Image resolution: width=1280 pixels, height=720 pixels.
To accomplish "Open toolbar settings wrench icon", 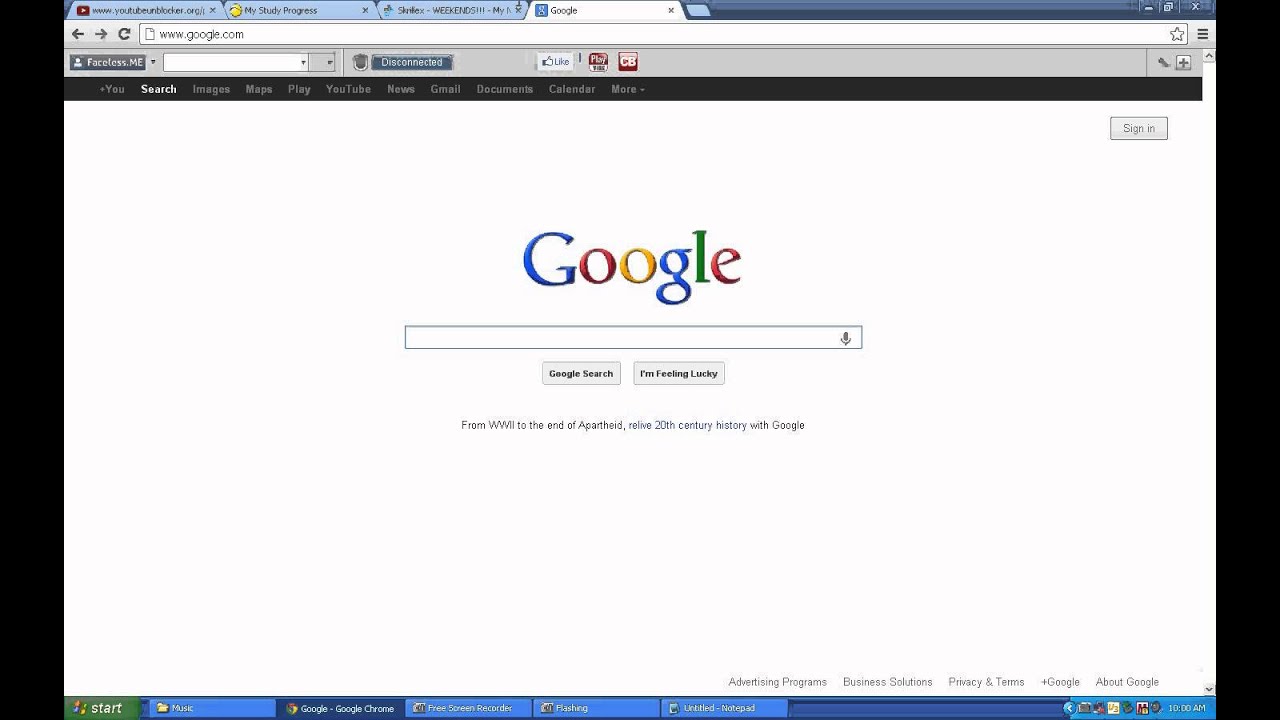I will [x=1164, y=62].
